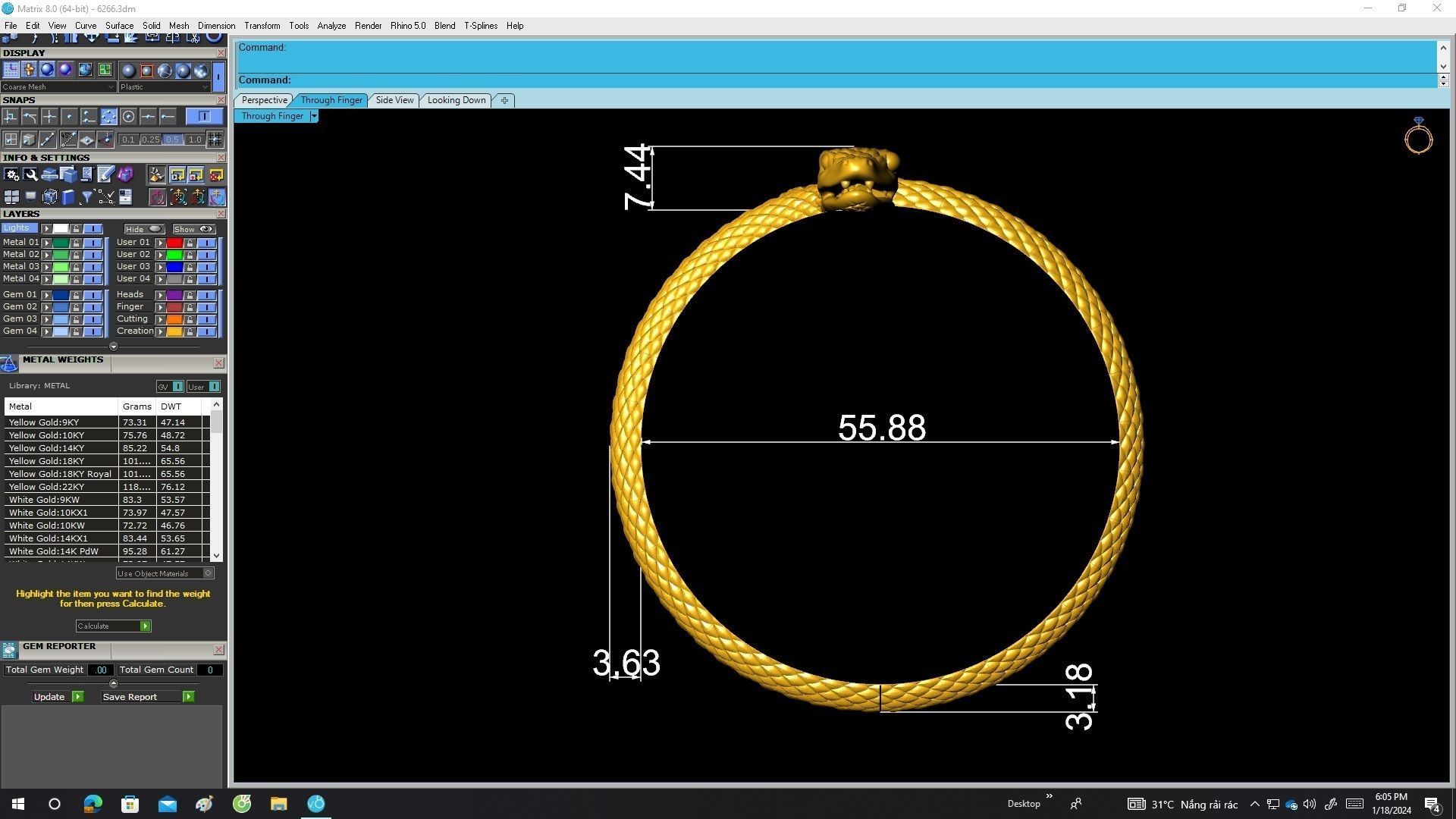1456x819 pixels.
Task: Enable the single point snap icon
Action: point(69,117)
